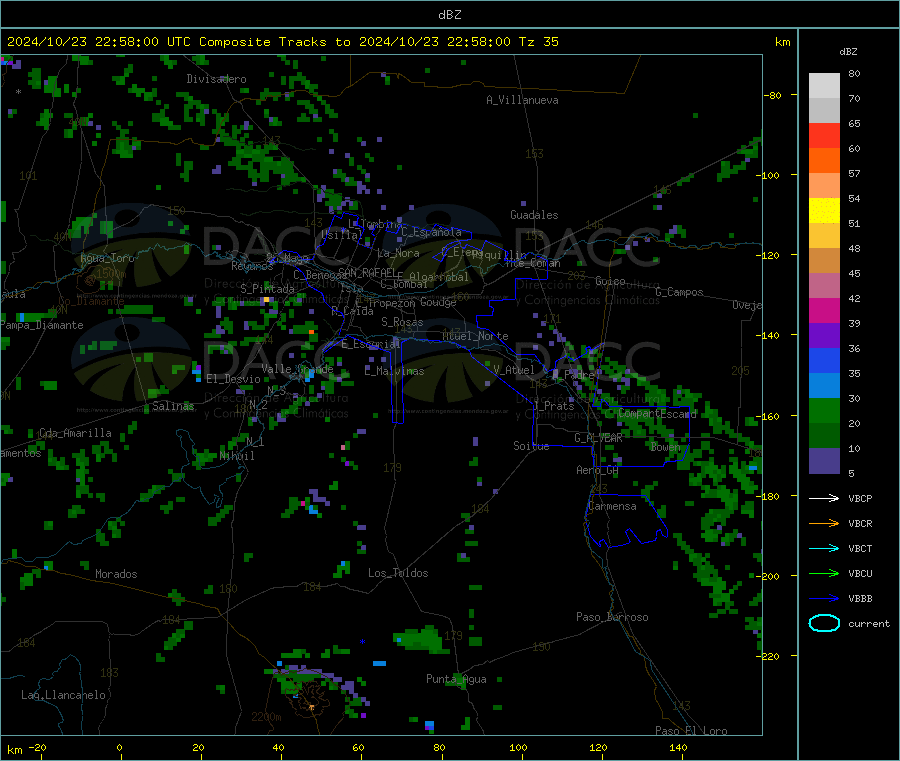Click the 'V_Atuel' location label
Screen dimensions: 900x761
[514, 370]
